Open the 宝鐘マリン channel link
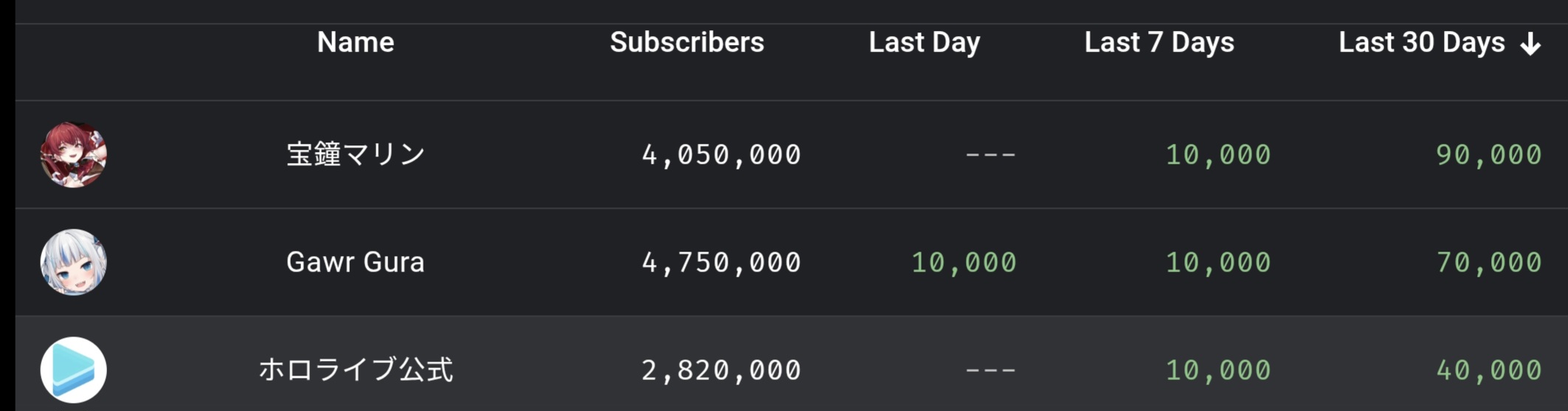 click(355, 154)
